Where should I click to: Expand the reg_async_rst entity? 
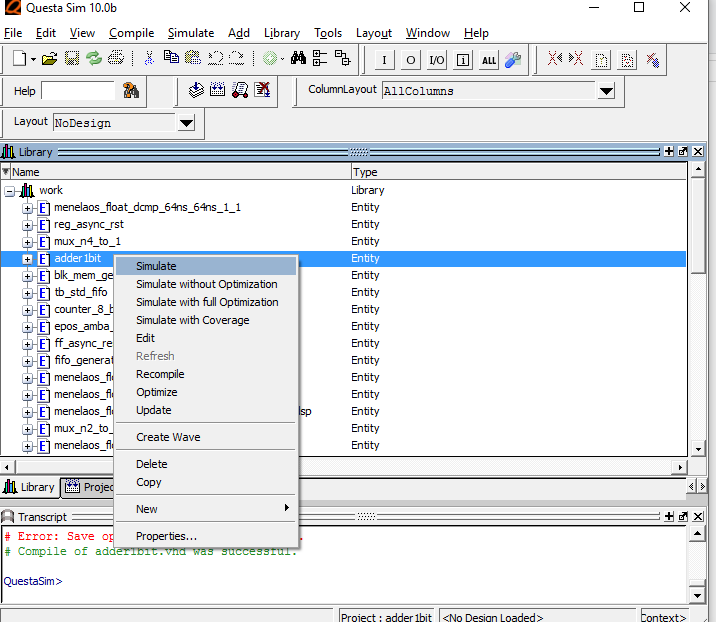27,225
